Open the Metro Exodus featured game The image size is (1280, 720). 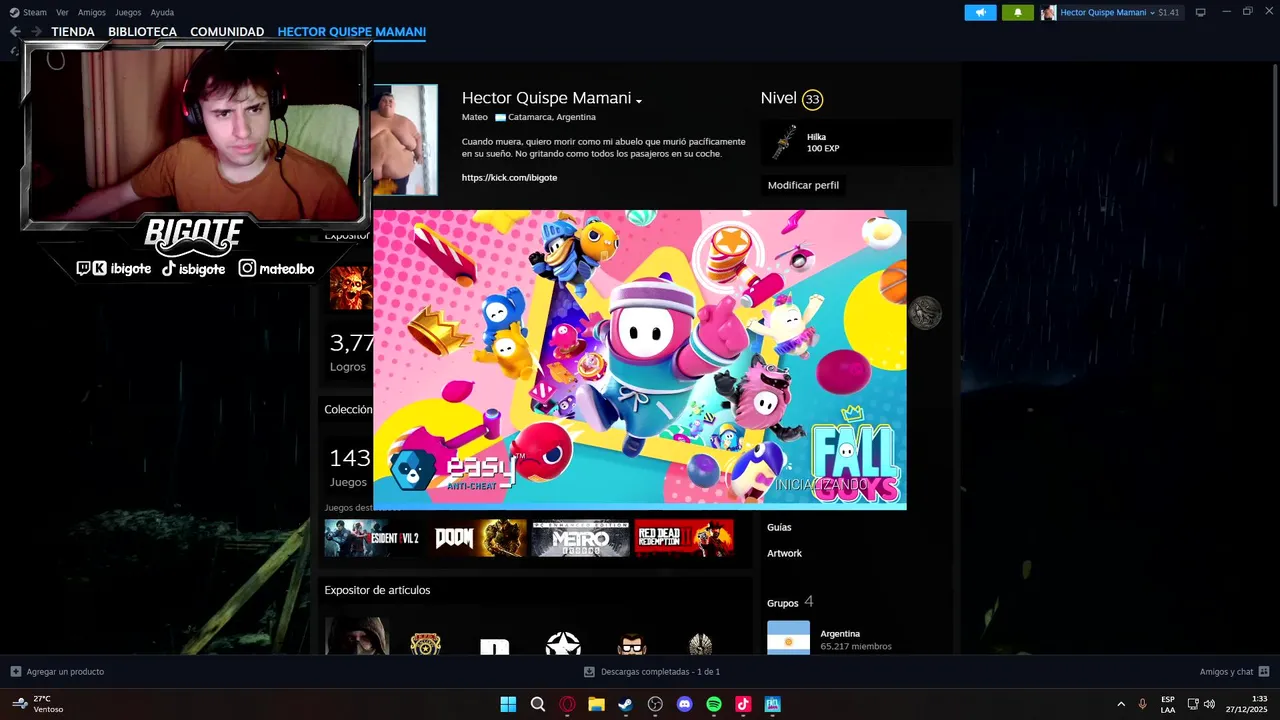click(x=581, y=538)
